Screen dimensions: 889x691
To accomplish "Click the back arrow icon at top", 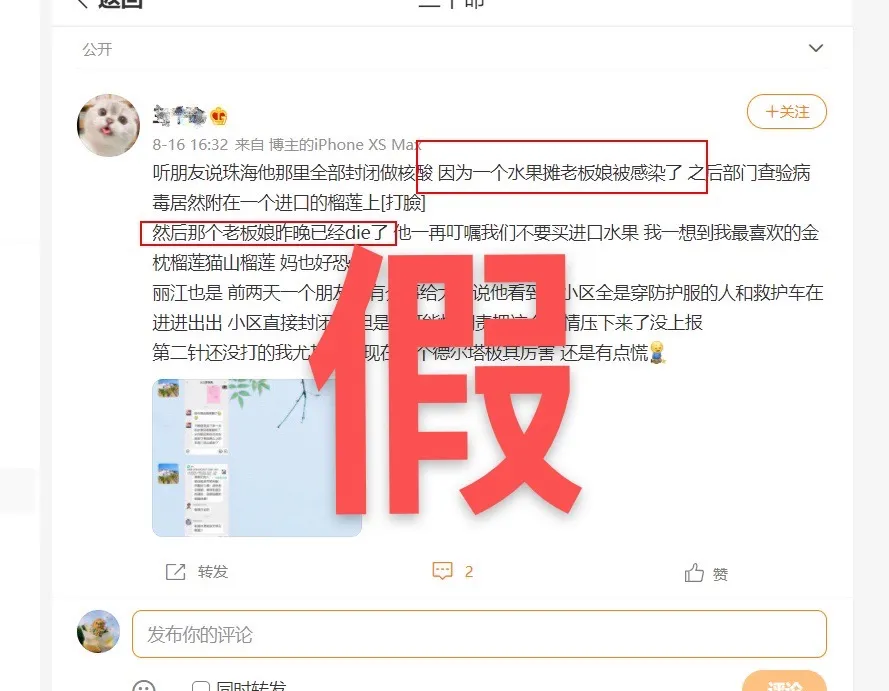I will point(82,2).
